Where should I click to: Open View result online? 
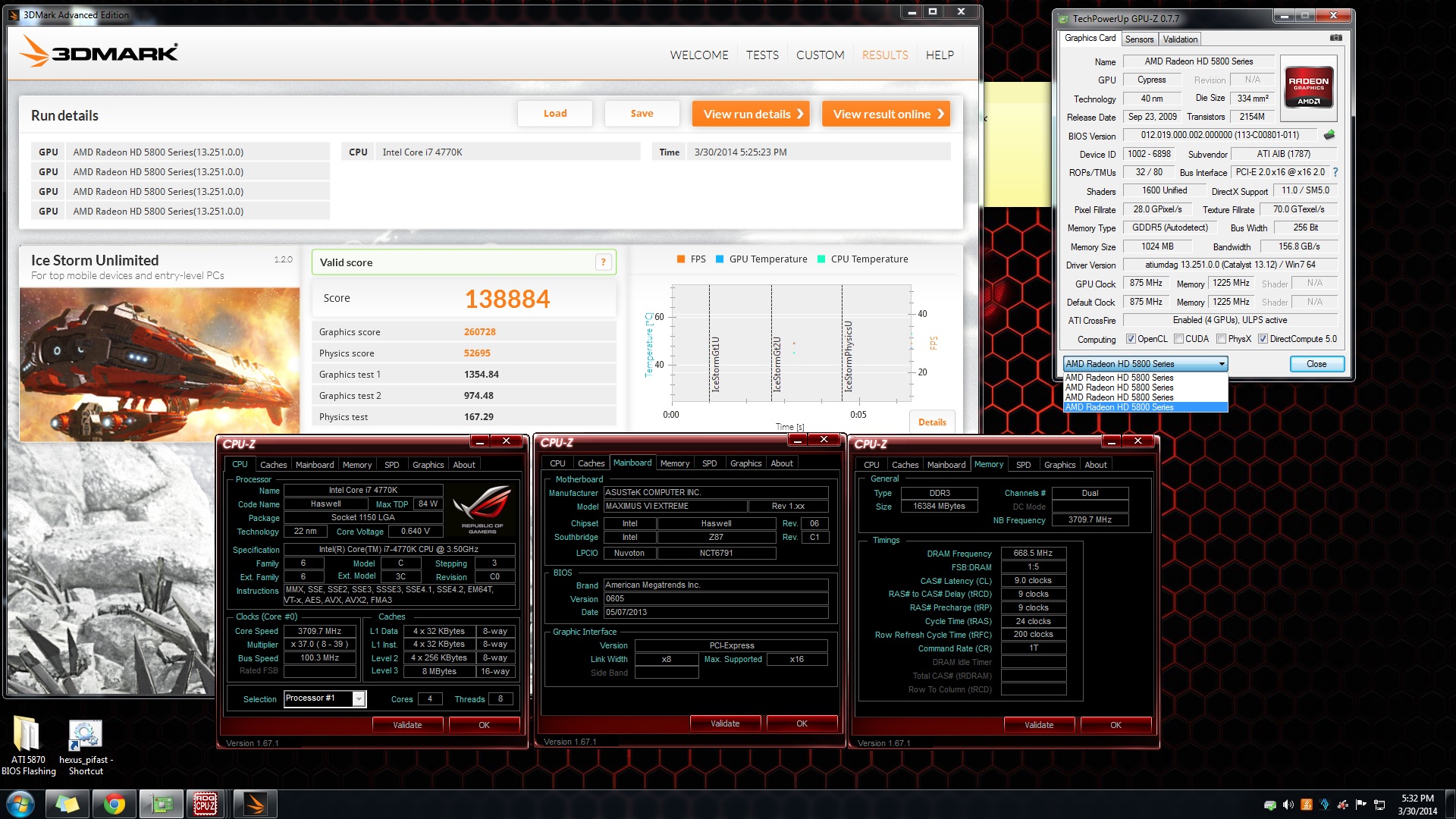886,114
